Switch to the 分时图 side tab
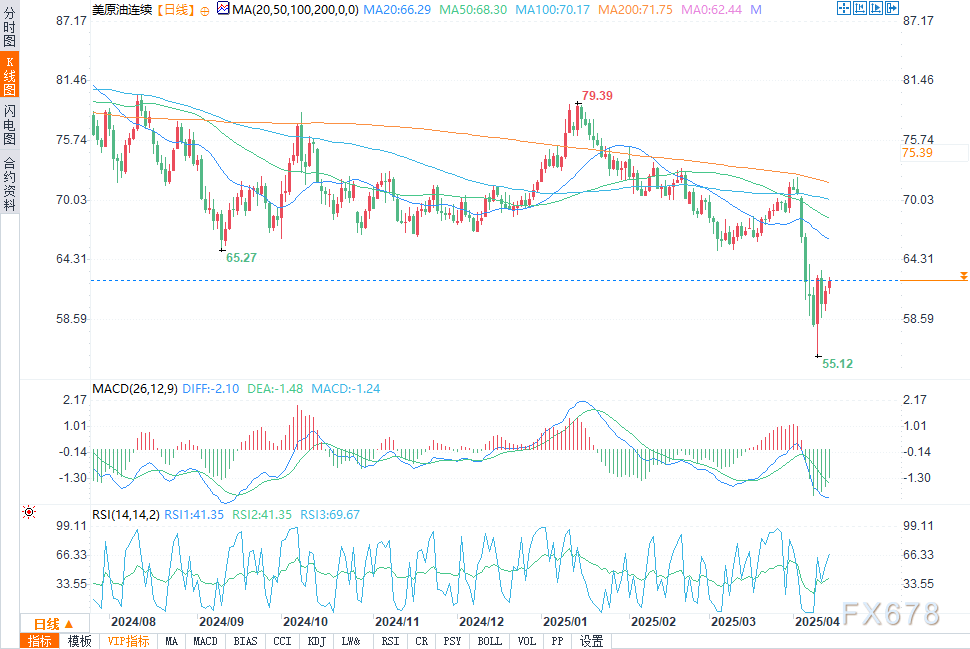The image size is (970, 649). click(9, 34)
